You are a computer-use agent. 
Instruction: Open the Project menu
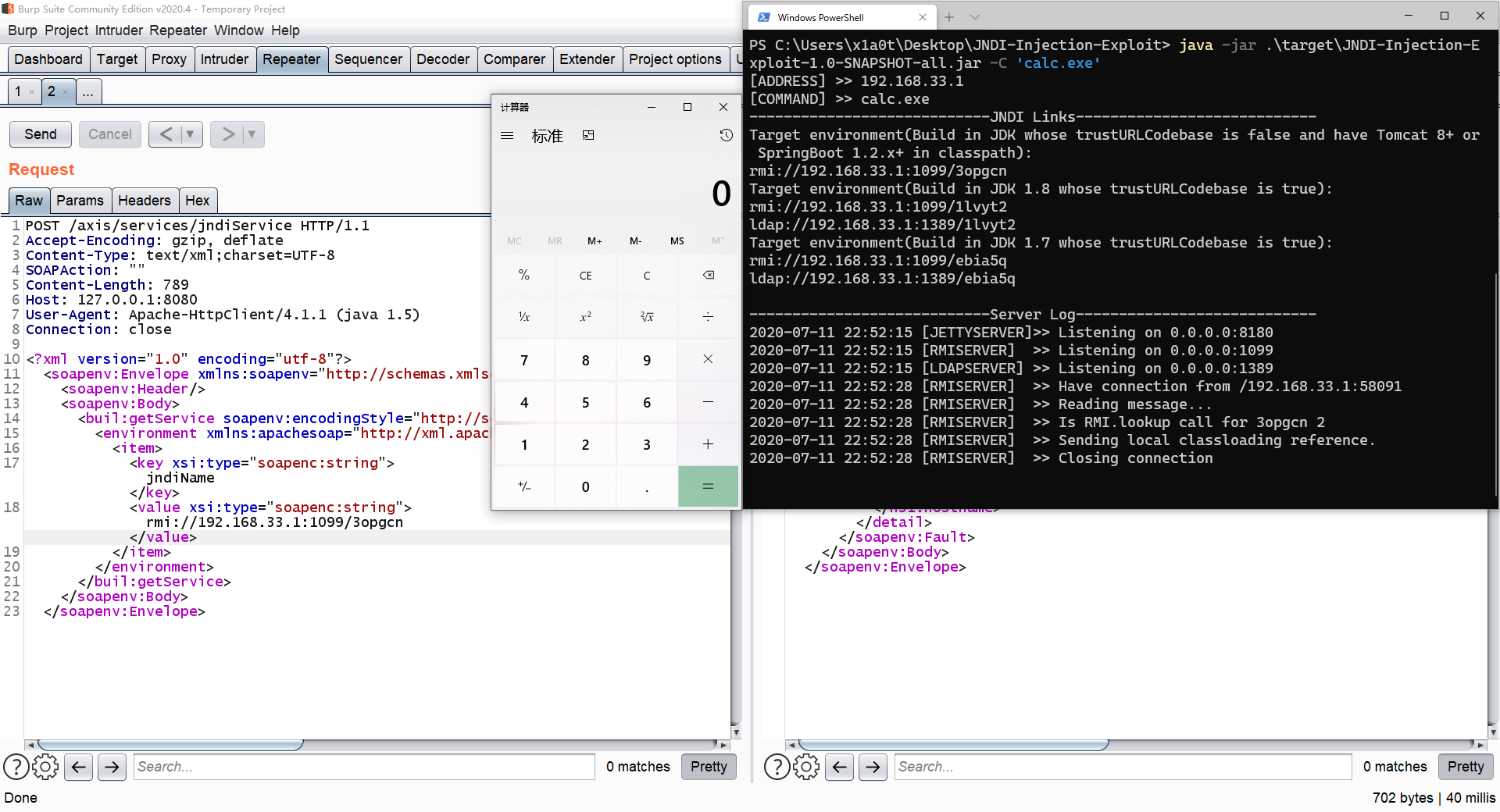click(x=66, y=30)
